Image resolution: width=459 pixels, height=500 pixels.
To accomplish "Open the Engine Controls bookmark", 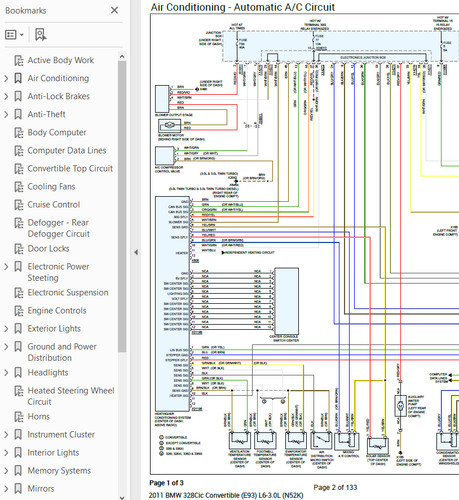I will coord(57,310).
